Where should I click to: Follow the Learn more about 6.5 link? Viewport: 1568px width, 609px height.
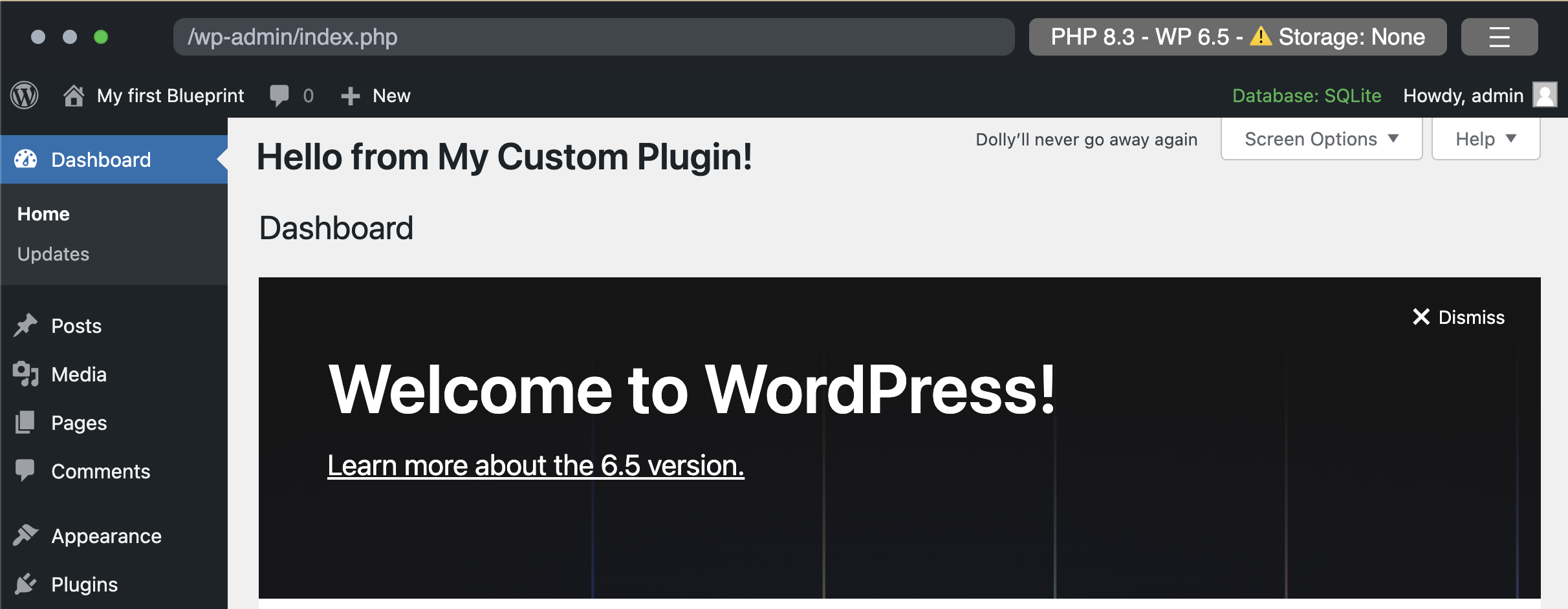(x=536, y=465)
